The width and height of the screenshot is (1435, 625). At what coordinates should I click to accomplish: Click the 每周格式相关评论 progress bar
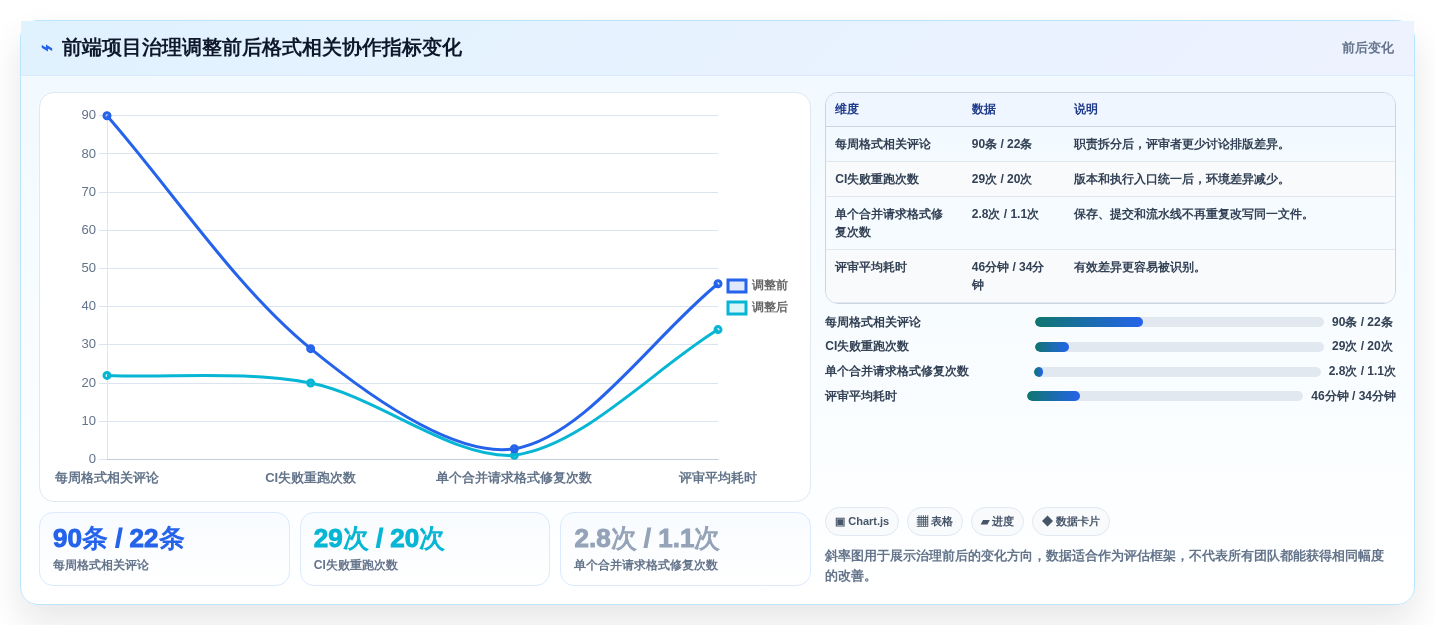coord(1179,322)
